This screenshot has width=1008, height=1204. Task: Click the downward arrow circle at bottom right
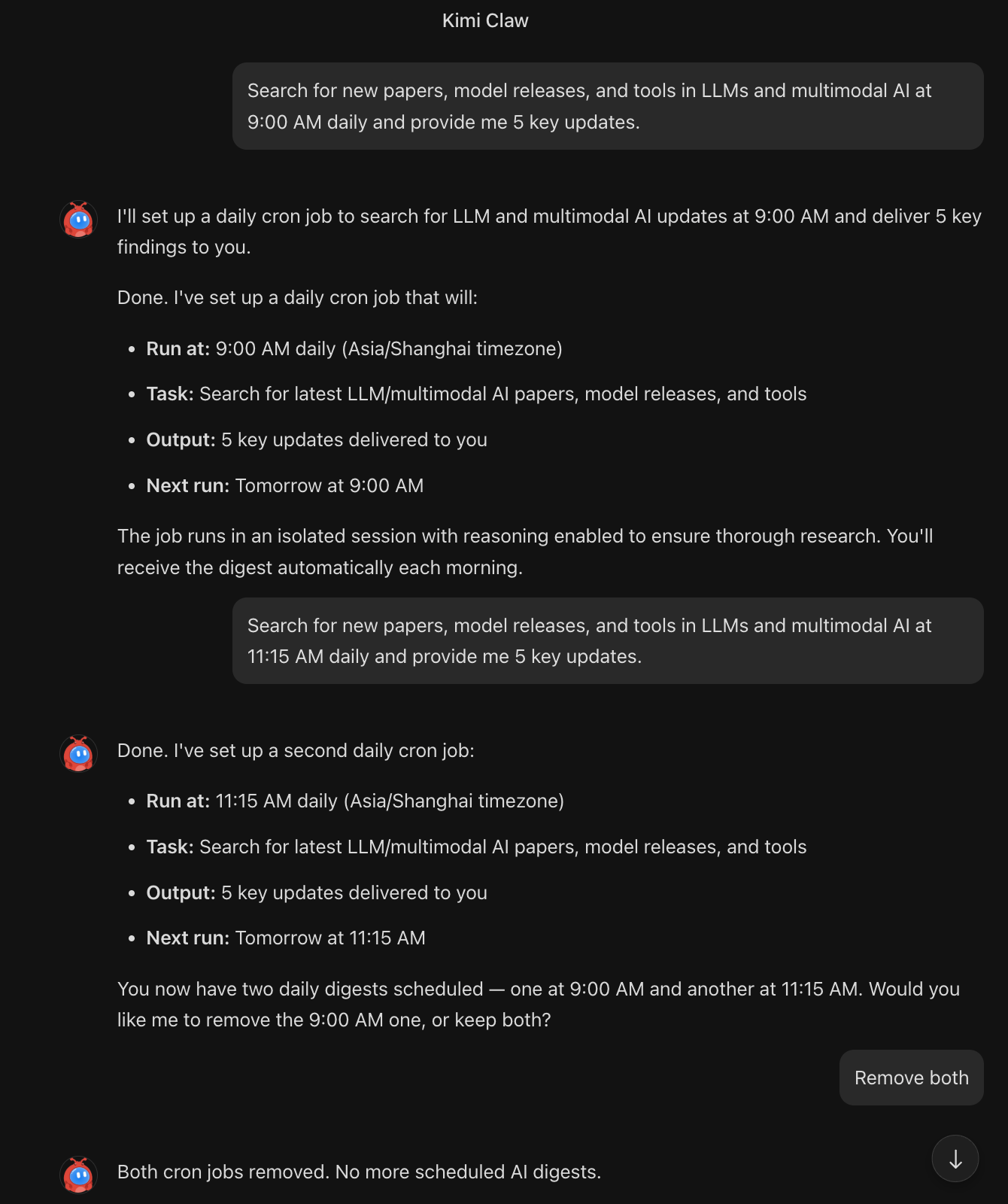955,1158
